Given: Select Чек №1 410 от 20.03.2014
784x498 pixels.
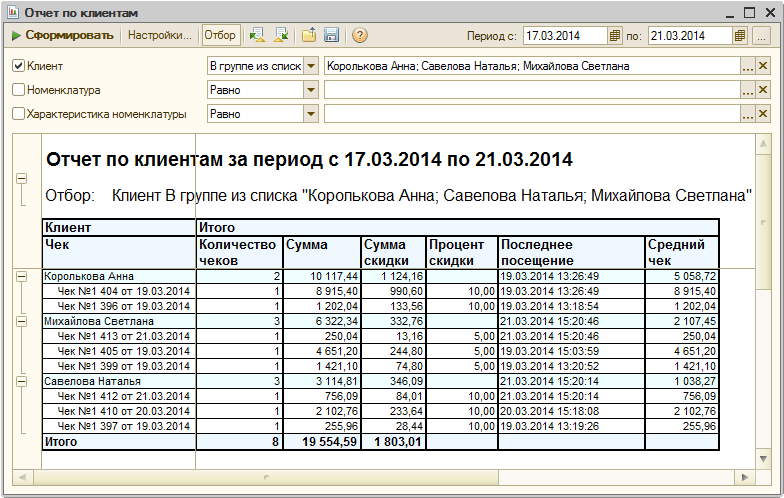Looking at the screenshot, I should pyautogui.click(x=124, y=411).
